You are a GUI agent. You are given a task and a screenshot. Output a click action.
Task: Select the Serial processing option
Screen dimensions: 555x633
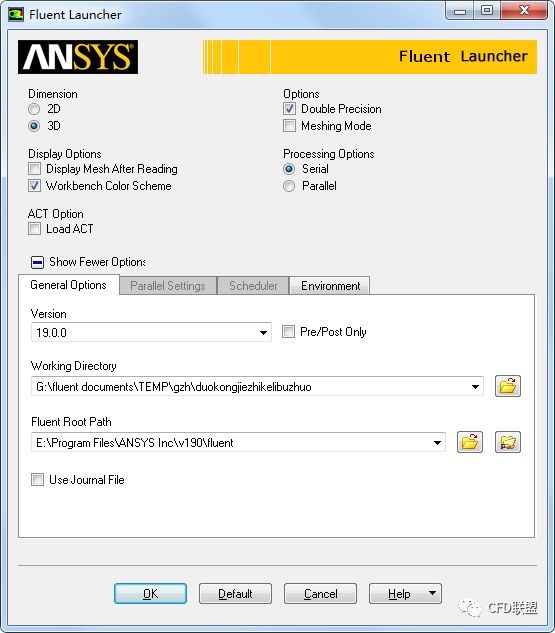pos(289,169)
